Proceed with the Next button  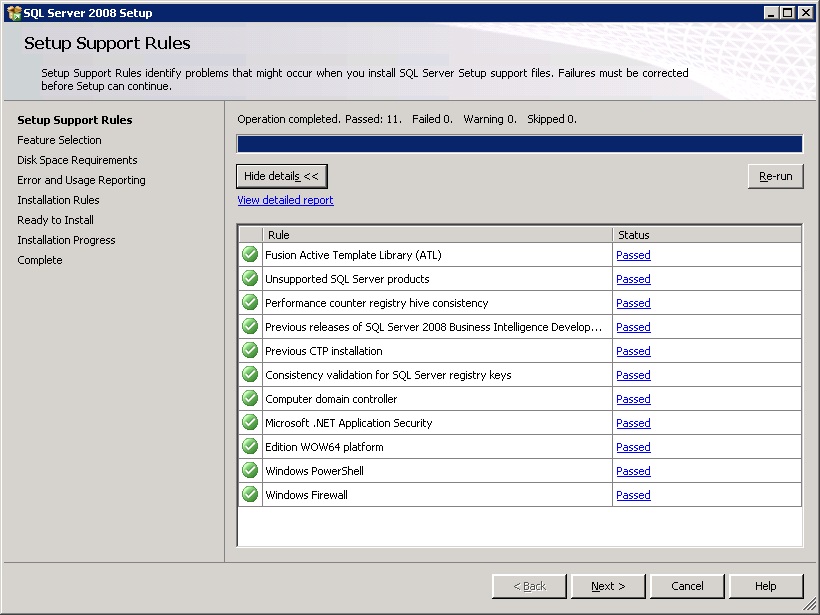(x=608, y=586)
